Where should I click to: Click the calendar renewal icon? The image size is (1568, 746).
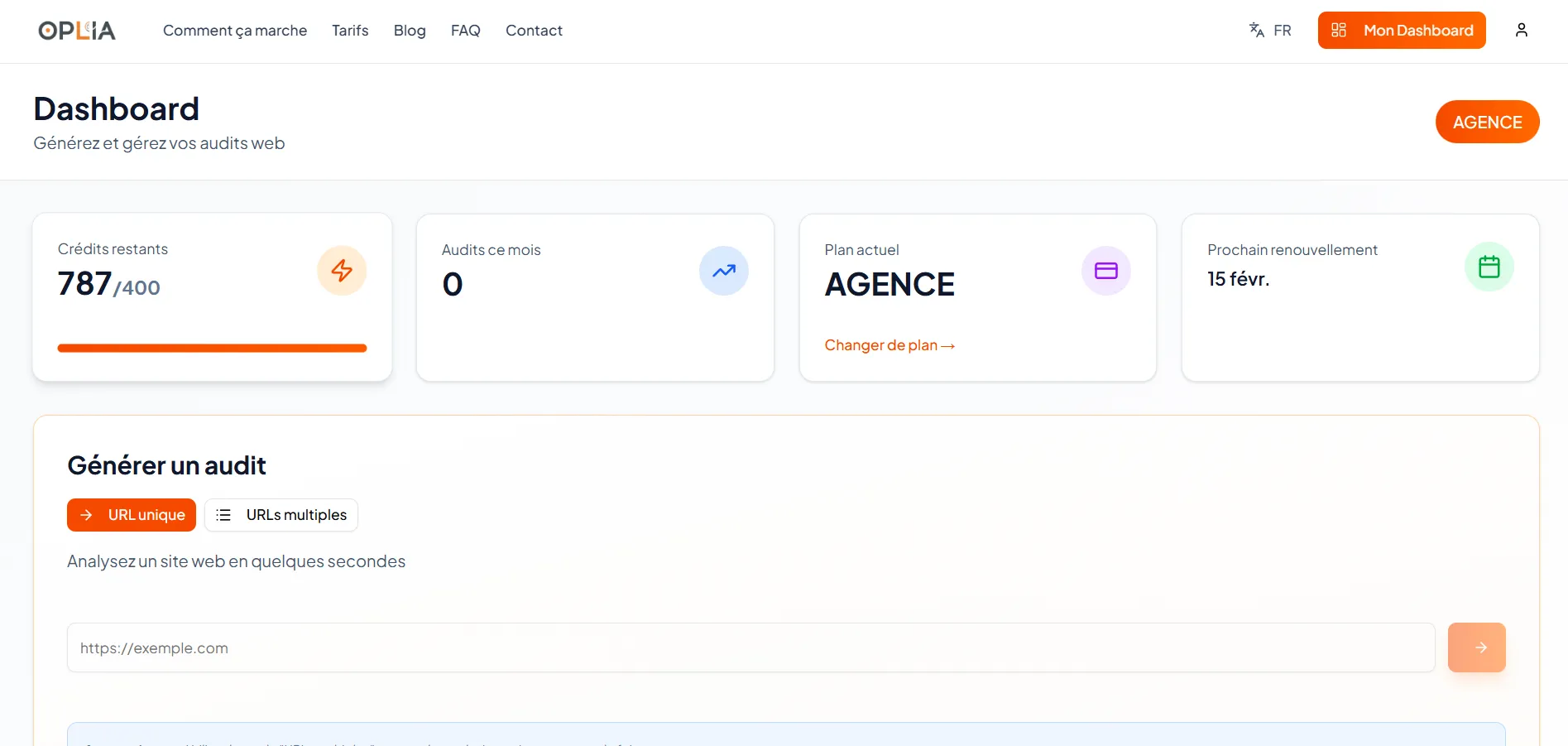(1489, 267)
